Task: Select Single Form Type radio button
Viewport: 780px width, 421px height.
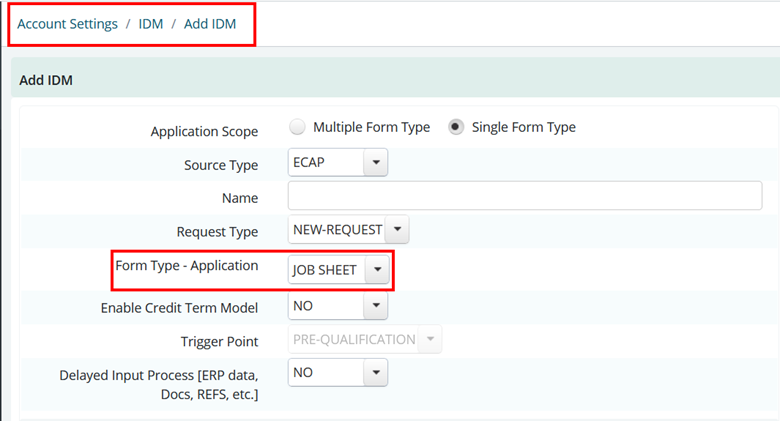Action: [456, 127]
